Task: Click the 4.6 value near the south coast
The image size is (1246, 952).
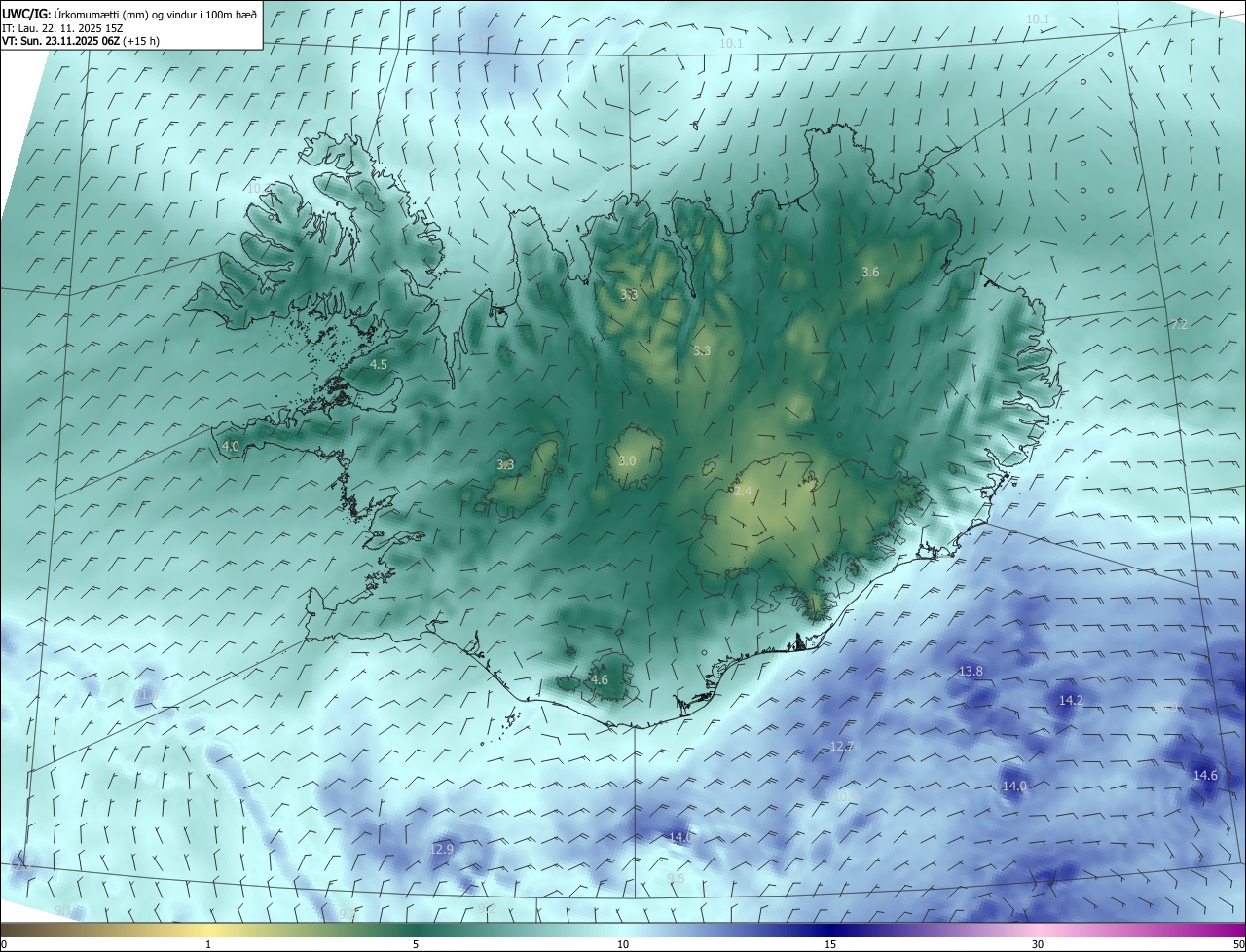Action: click(599, 680)
